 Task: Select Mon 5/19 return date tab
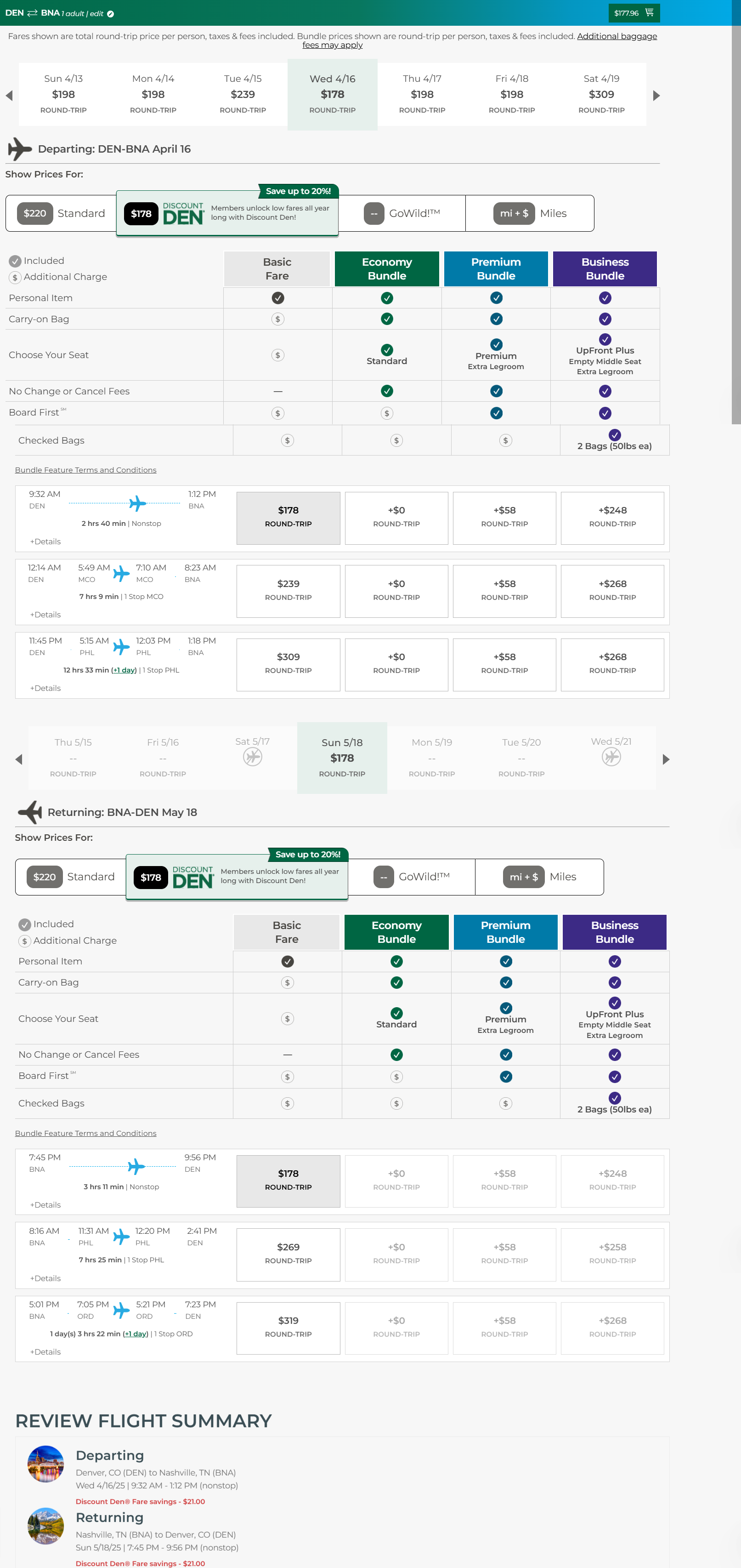pos(432,758)
